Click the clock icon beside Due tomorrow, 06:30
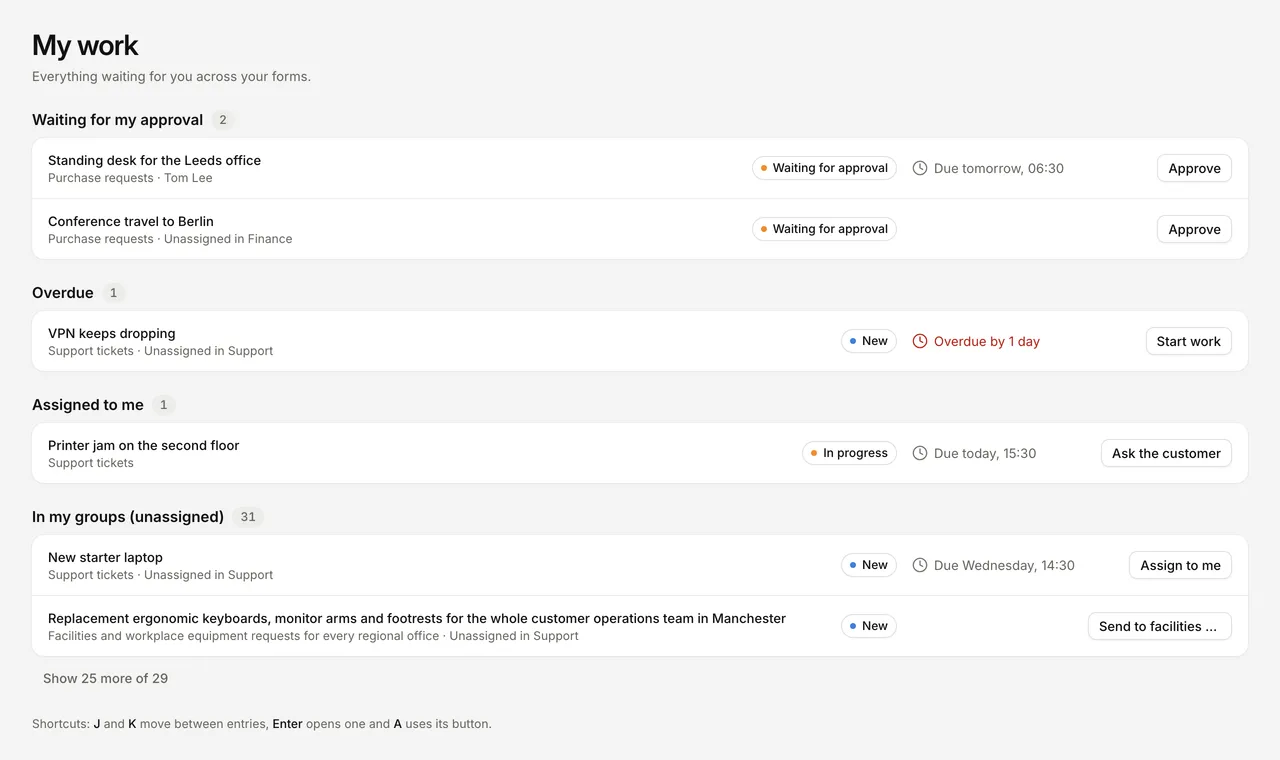The width and height of the screenshot is (1280, 760). point(920,168)
